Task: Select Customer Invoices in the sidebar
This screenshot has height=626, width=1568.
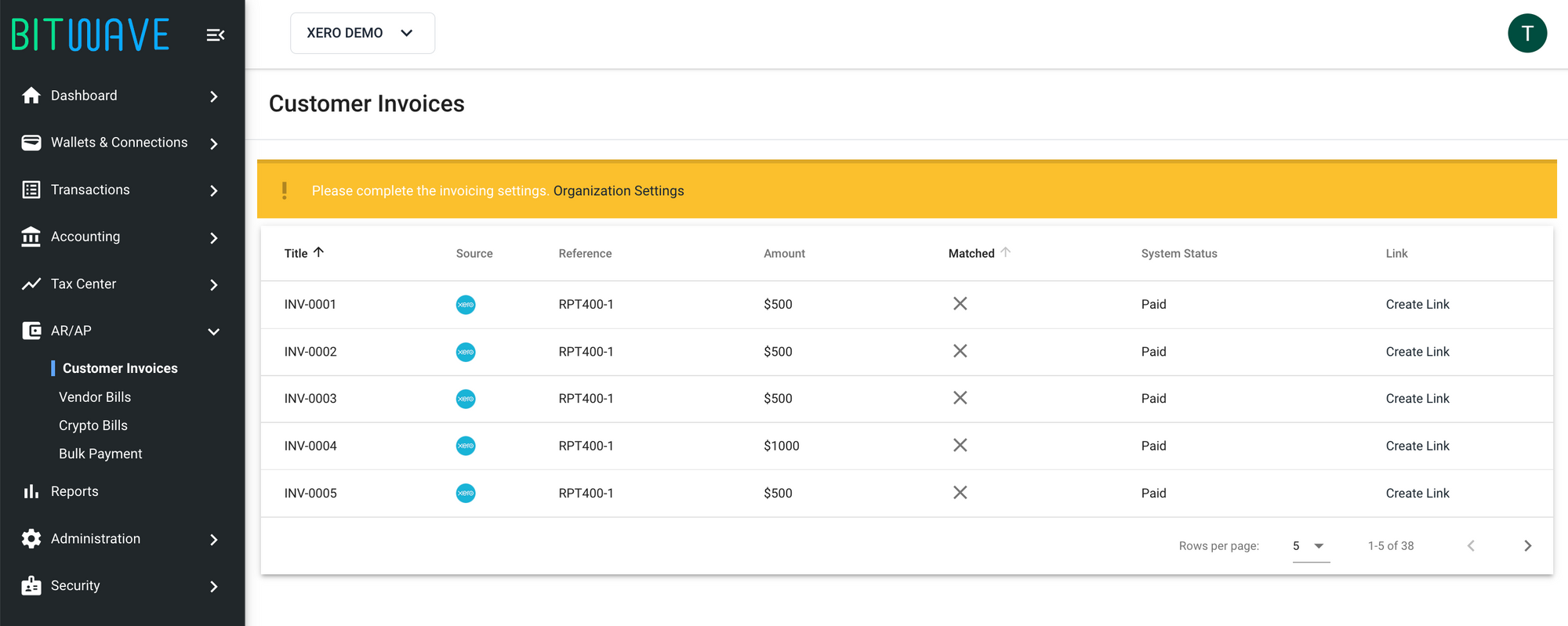Action: click(120, 368)
